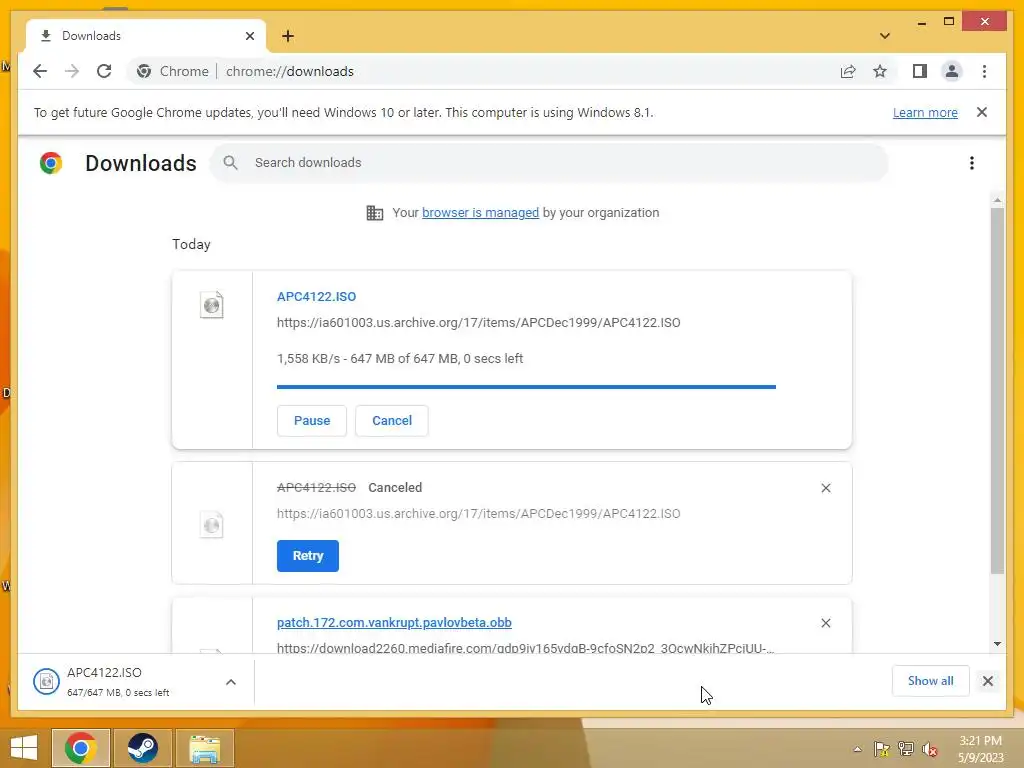Click APC4122.ISO icon in download shelf
This screenshot has height=768, width=1024.
46,682
